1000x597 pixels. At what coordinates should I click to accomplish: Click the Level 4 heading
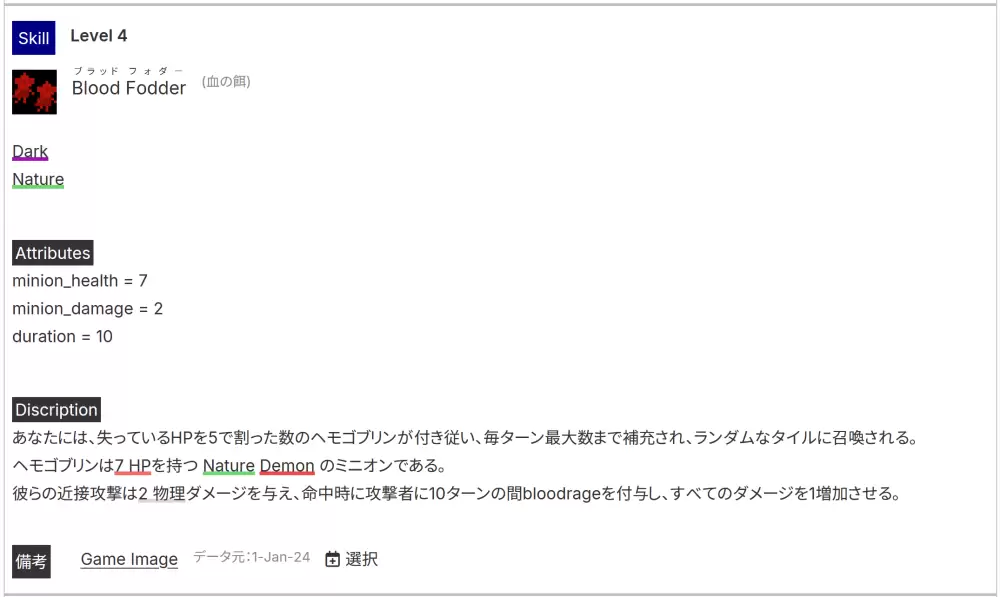point(99,36)
